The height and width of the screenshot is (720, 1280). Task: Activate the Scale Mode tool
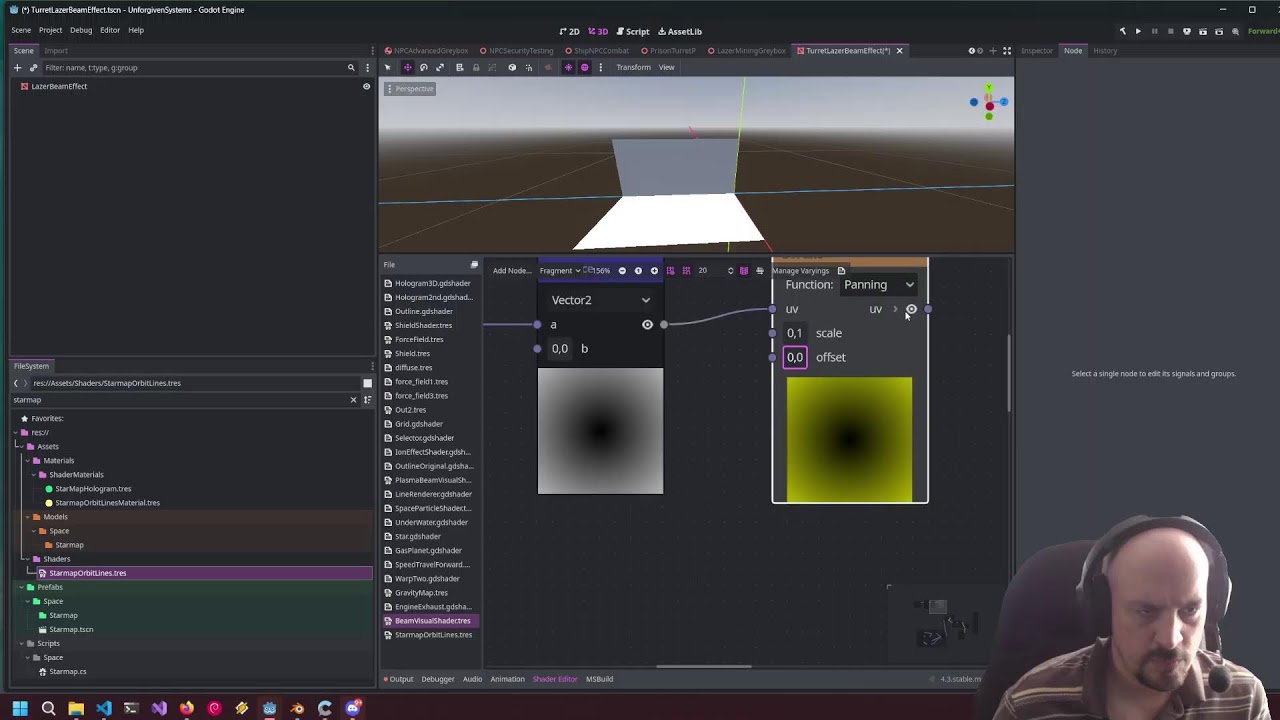(x=440, y=67)
